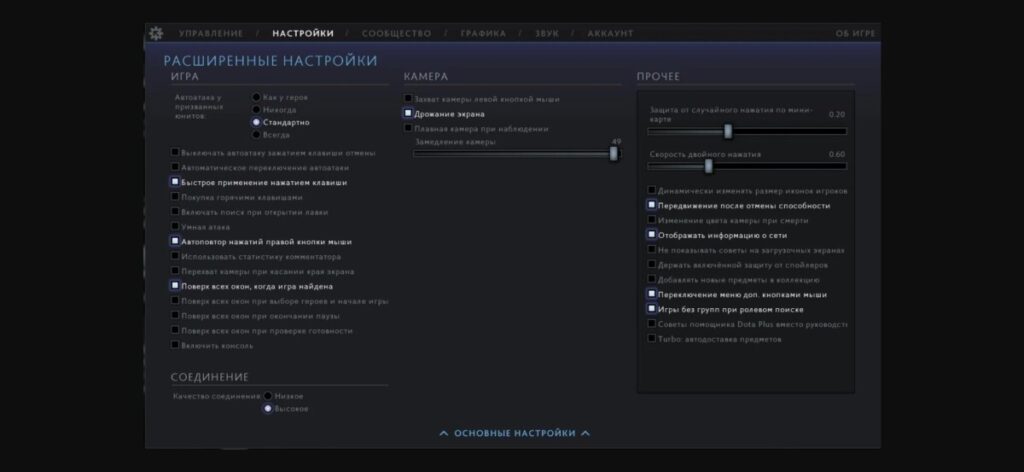The image size is (1024, 472).
Task: Click the up chevron right of Основные настройки
Action: (x=586, y=433)
